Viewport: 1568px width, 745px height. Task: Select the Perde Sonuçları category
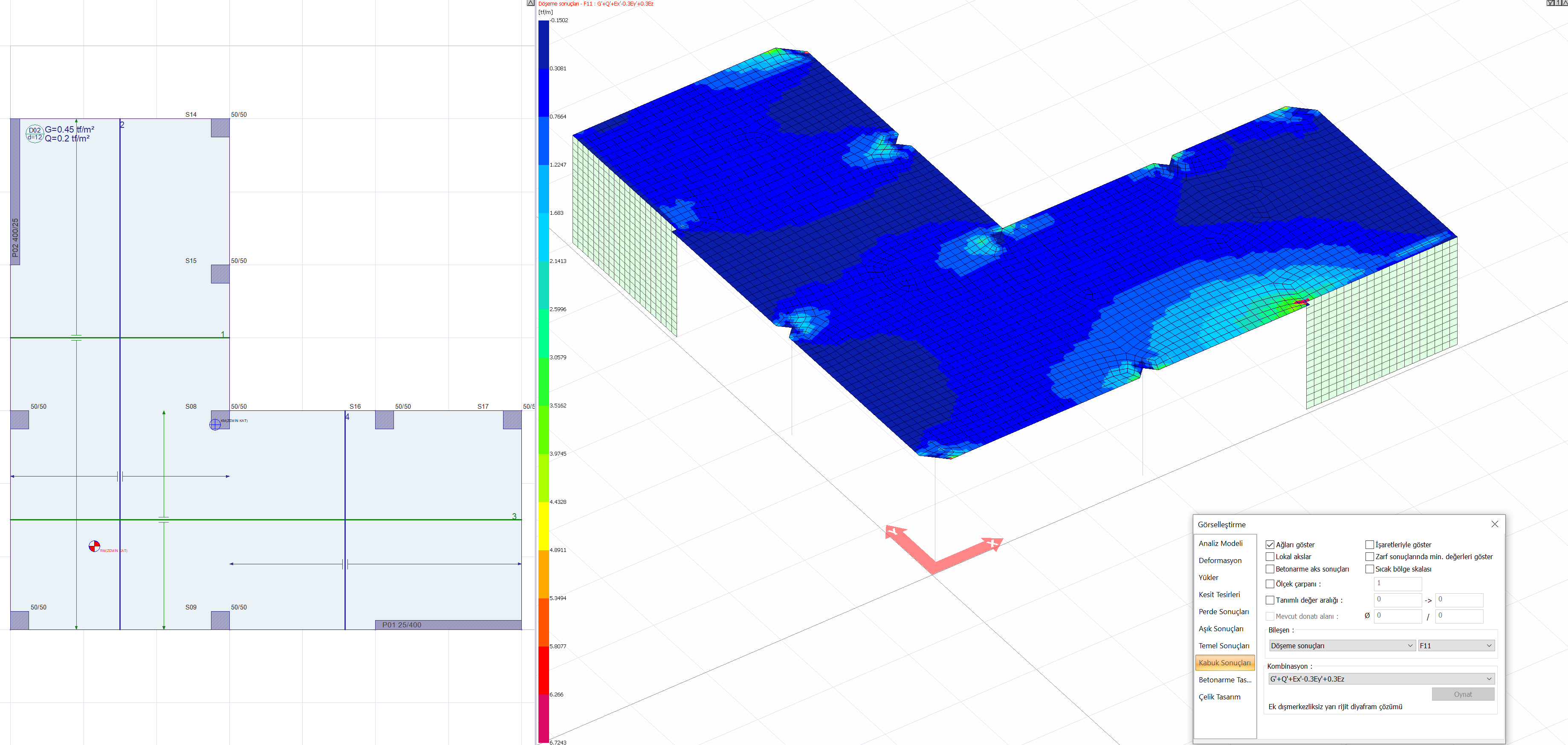[1224, 611]
